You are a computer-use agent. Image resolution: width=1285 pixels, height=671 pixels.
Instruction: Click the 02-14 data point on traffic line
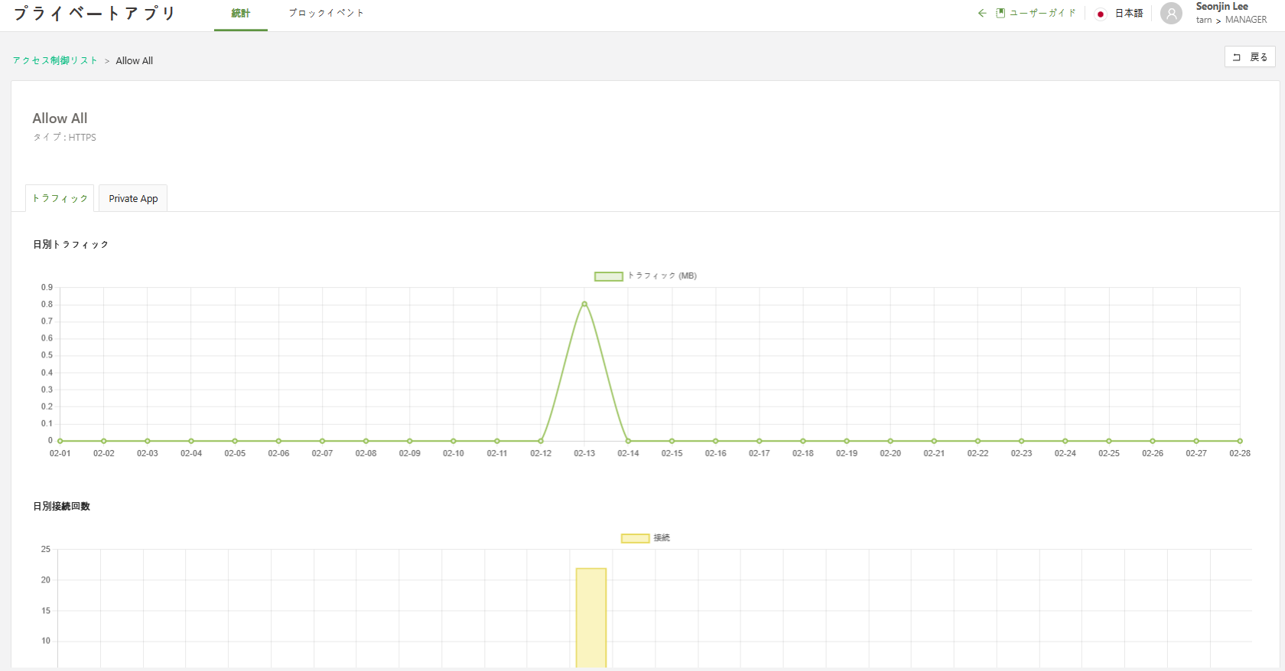coord(628,441)
